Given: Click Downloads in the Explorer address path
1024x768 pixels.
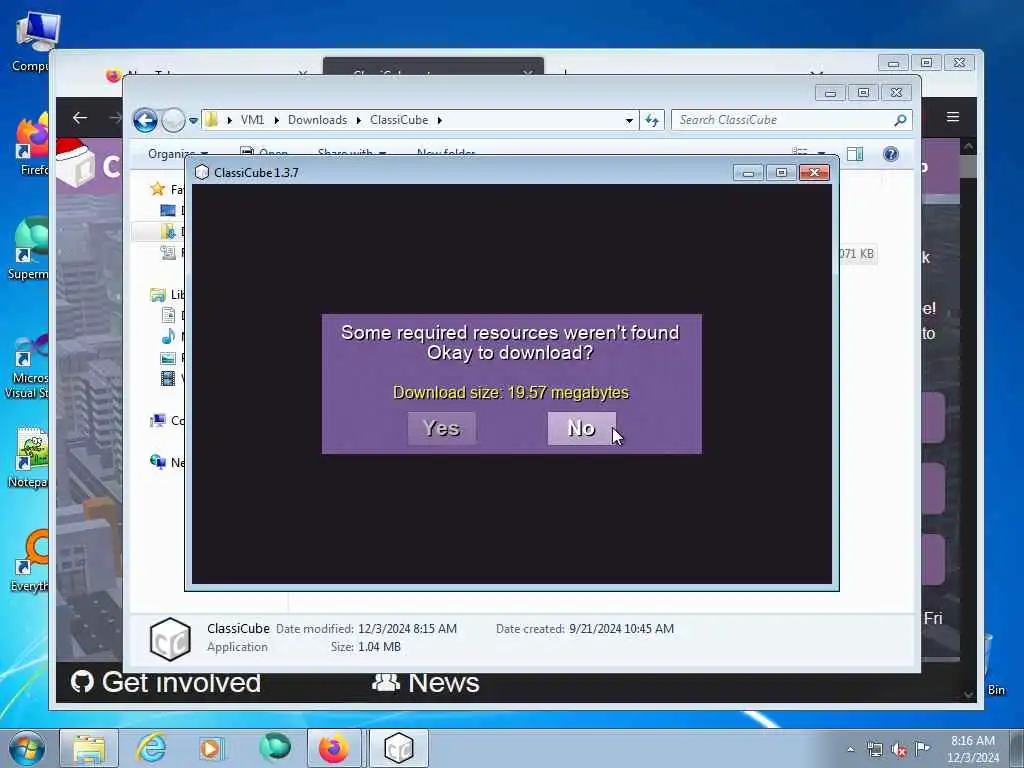Looking at the screenshot, I should 317,120.
